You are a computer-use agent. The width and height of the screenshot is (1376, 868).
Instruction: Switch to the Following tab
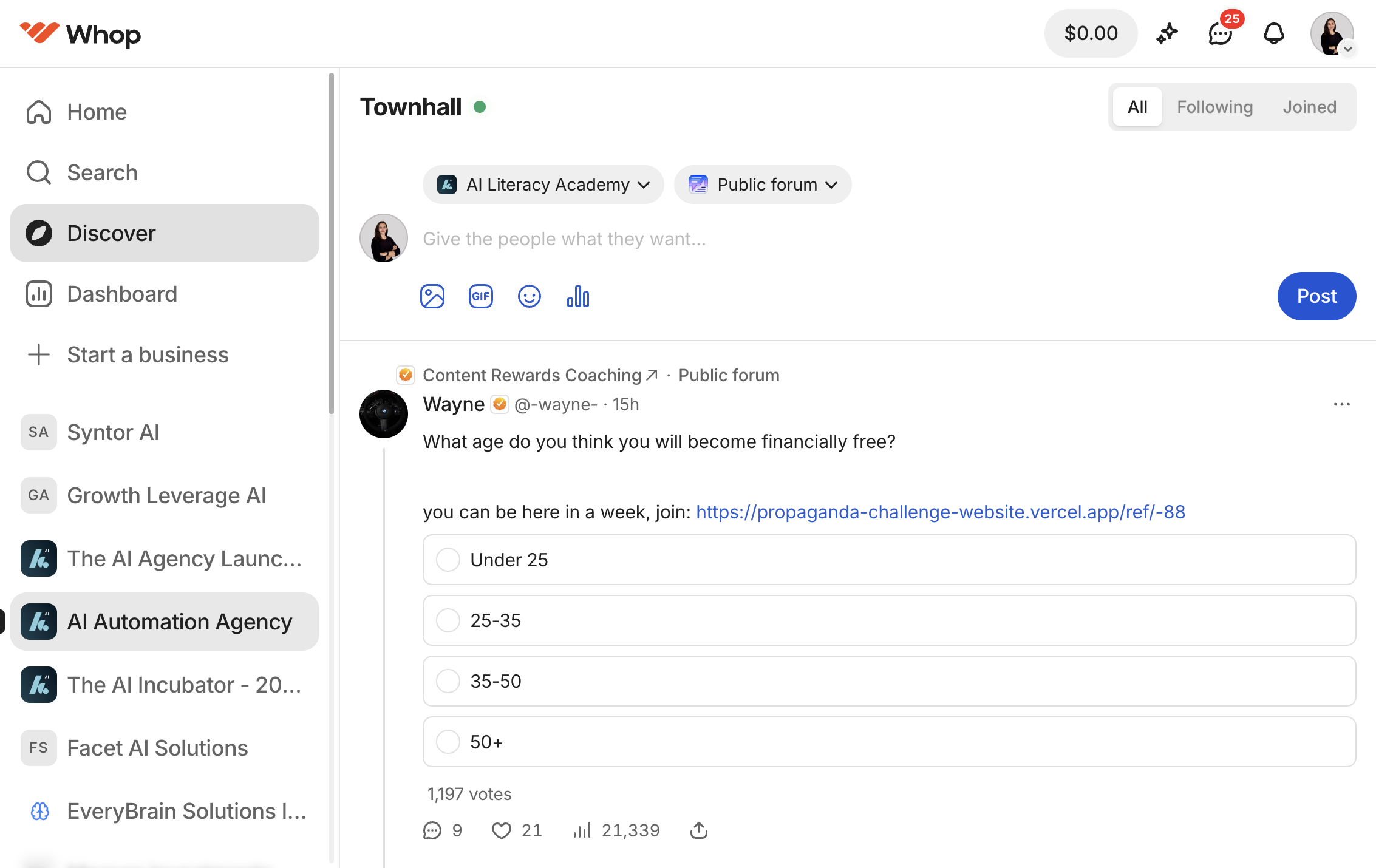point(1214,107)
